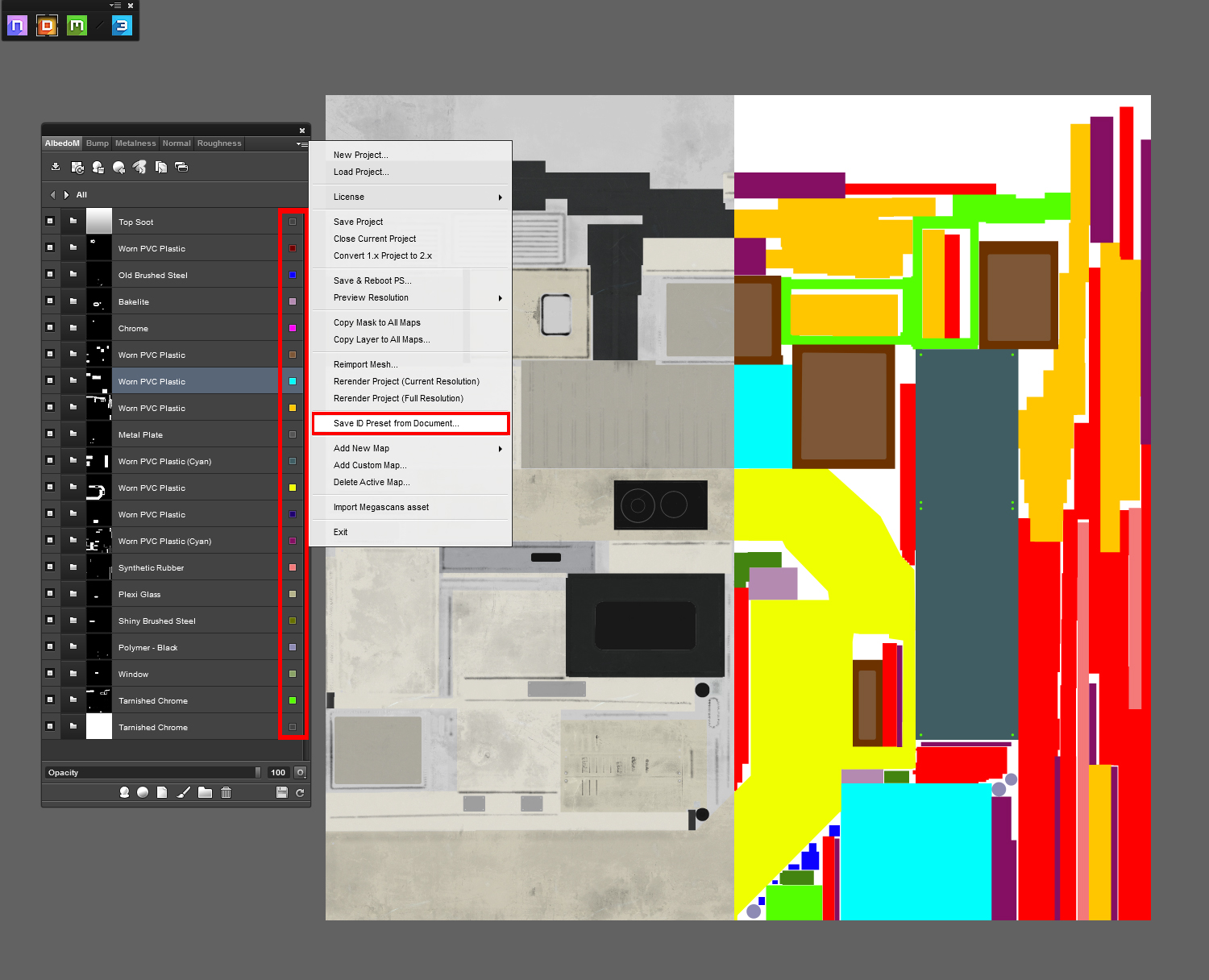Click the green MegaScans M icon

click(x=77, y=26)
